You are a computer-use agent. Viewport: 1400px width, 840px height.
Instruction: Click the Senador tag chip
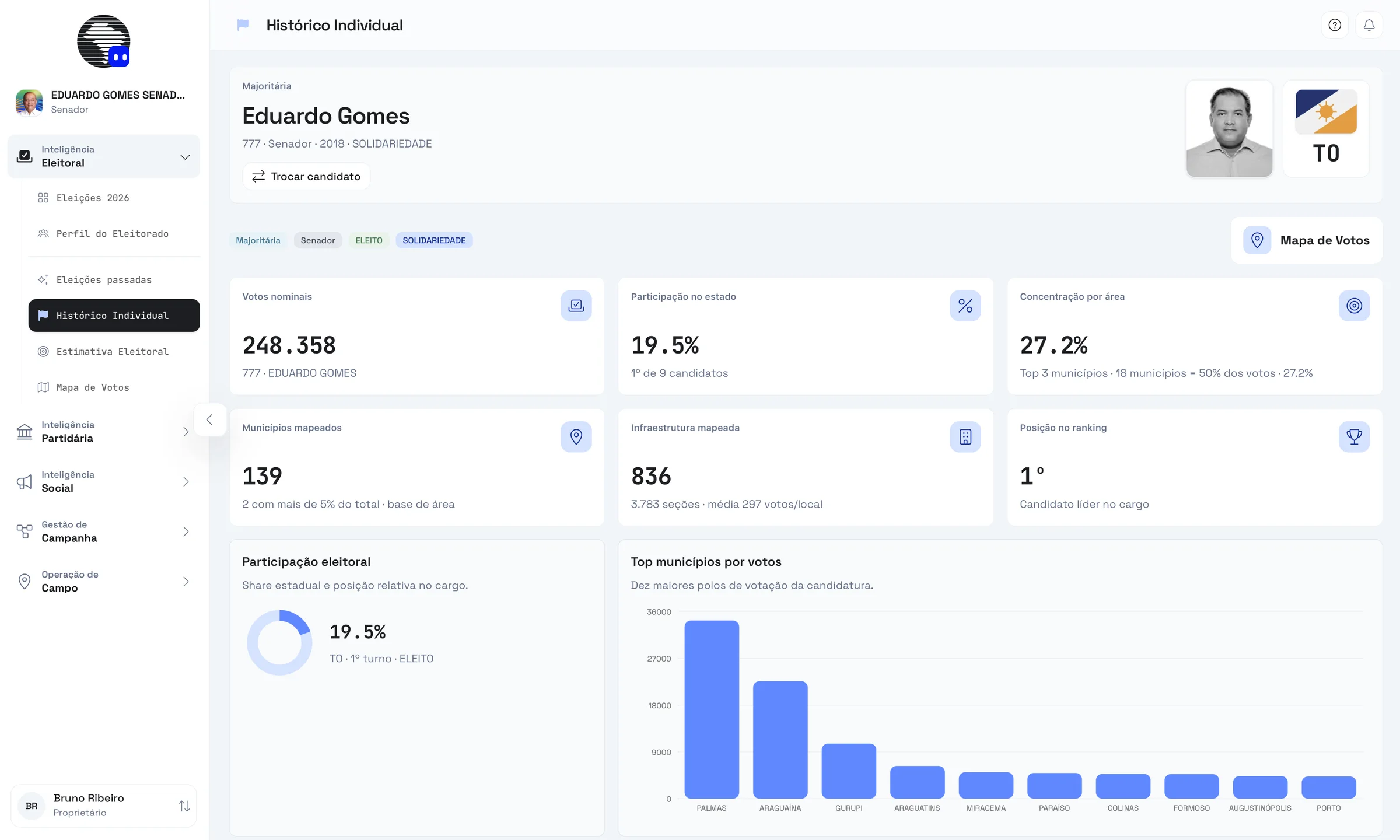click(x=318, y=240)
